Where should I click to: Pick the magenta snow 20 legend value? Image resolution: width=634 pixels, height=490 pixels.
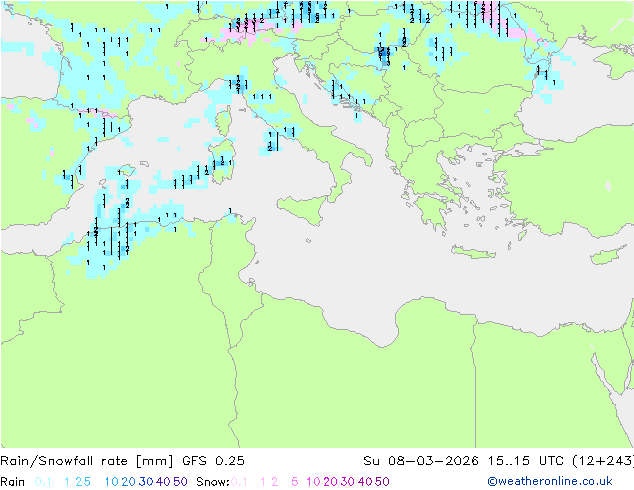(330, 482)
